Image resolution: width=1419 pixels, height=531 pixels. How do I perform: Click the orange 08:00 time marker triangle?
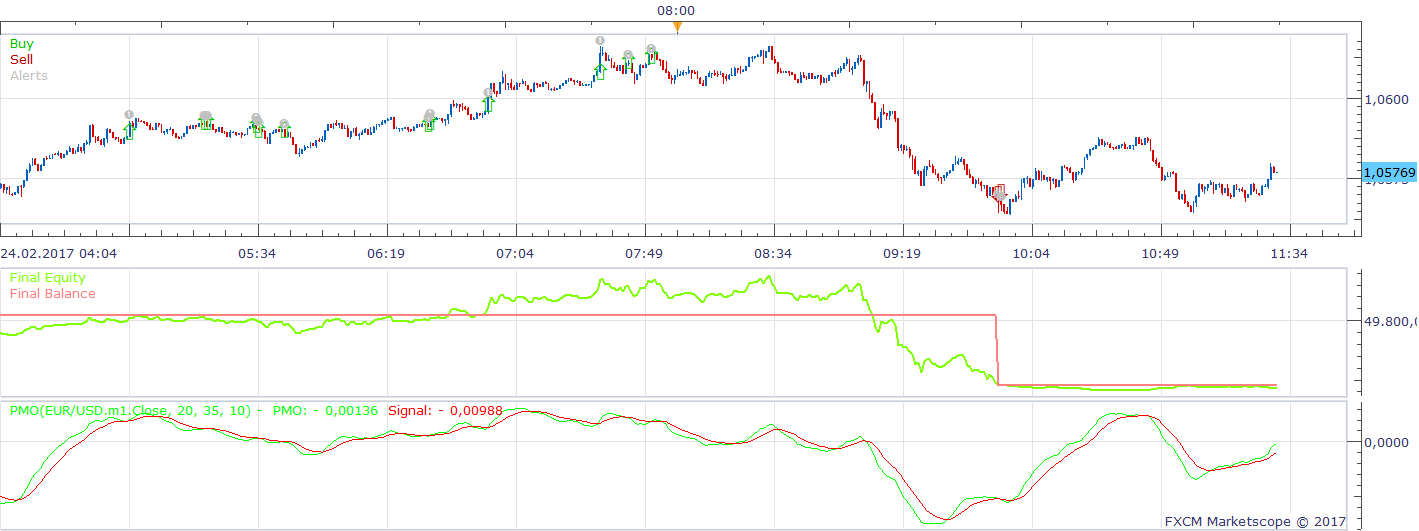677,28
